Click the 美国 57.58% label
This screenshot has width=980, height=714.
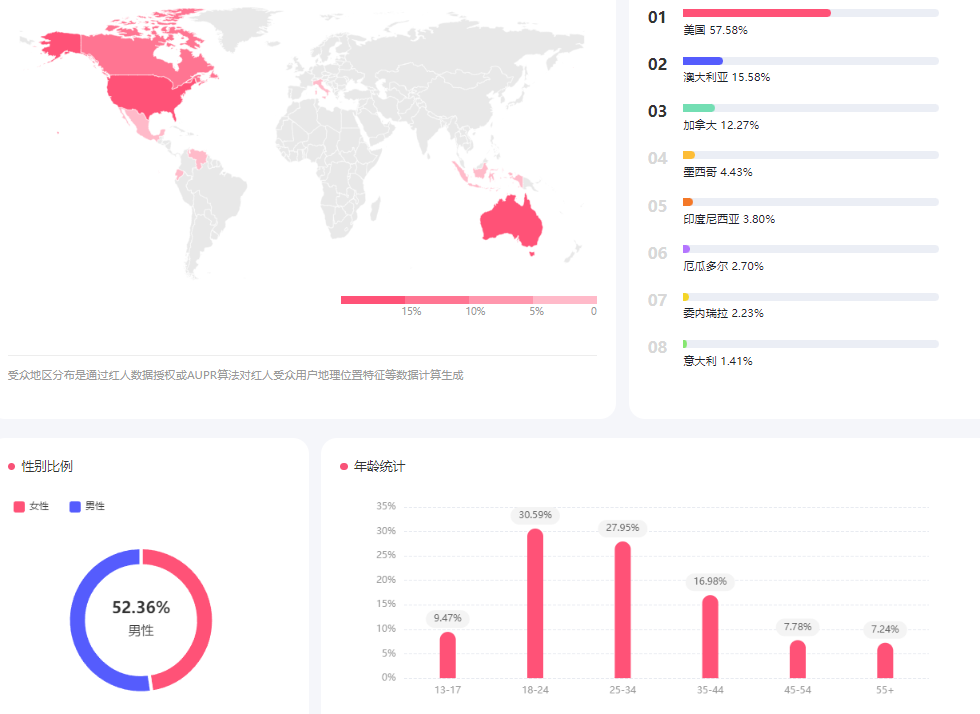[x=715, y=30]
